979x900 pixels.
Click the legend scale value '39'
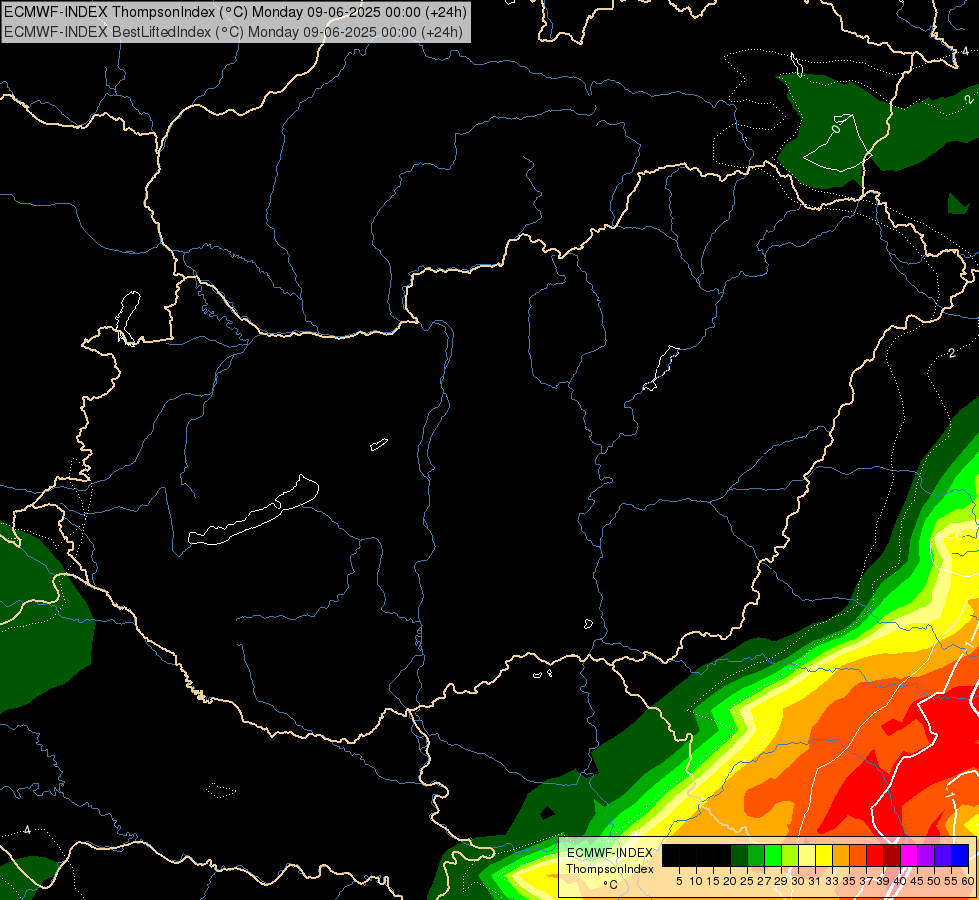883,881
